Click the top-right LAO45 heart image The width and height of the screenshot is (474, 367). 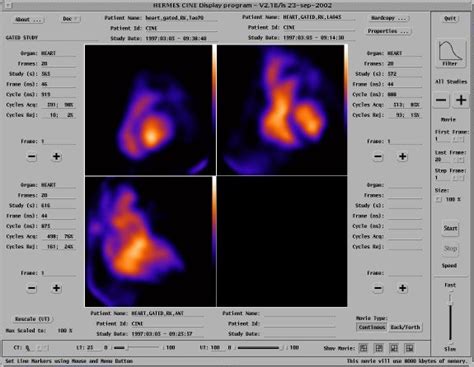280,110
